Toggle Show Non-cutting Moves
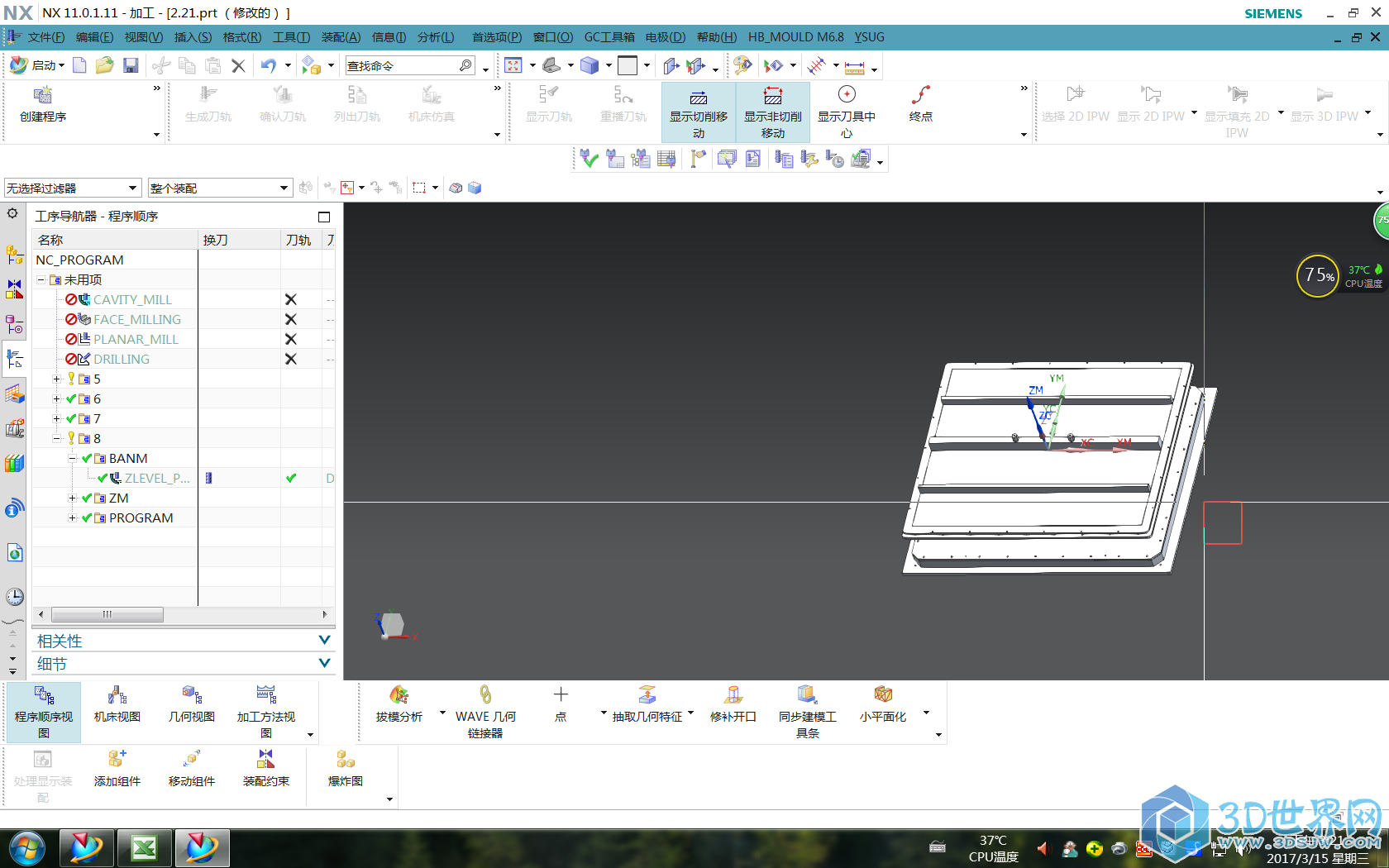The width and height of the screenshot is (1389, 868). click(x=773, y=113)
